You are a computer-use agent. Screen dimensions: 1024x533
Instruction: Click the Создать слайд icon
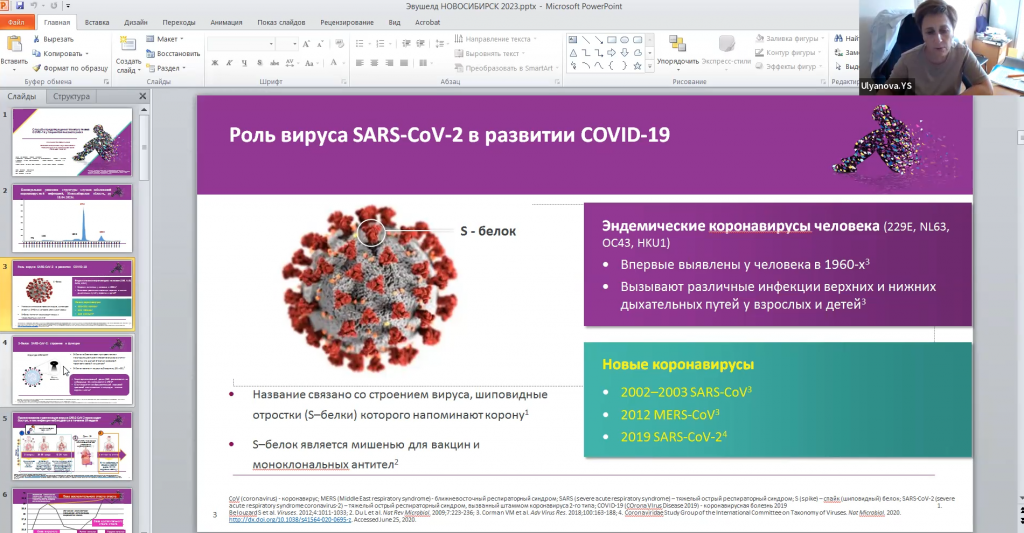(128, 45)
